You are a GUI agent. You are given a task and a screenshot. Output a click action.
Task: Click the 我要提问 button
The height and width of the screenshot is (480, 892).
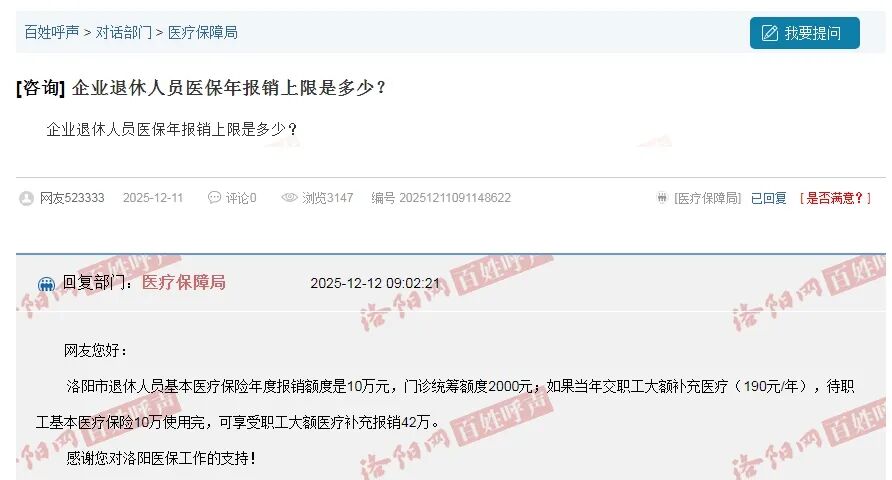point(804,33)
